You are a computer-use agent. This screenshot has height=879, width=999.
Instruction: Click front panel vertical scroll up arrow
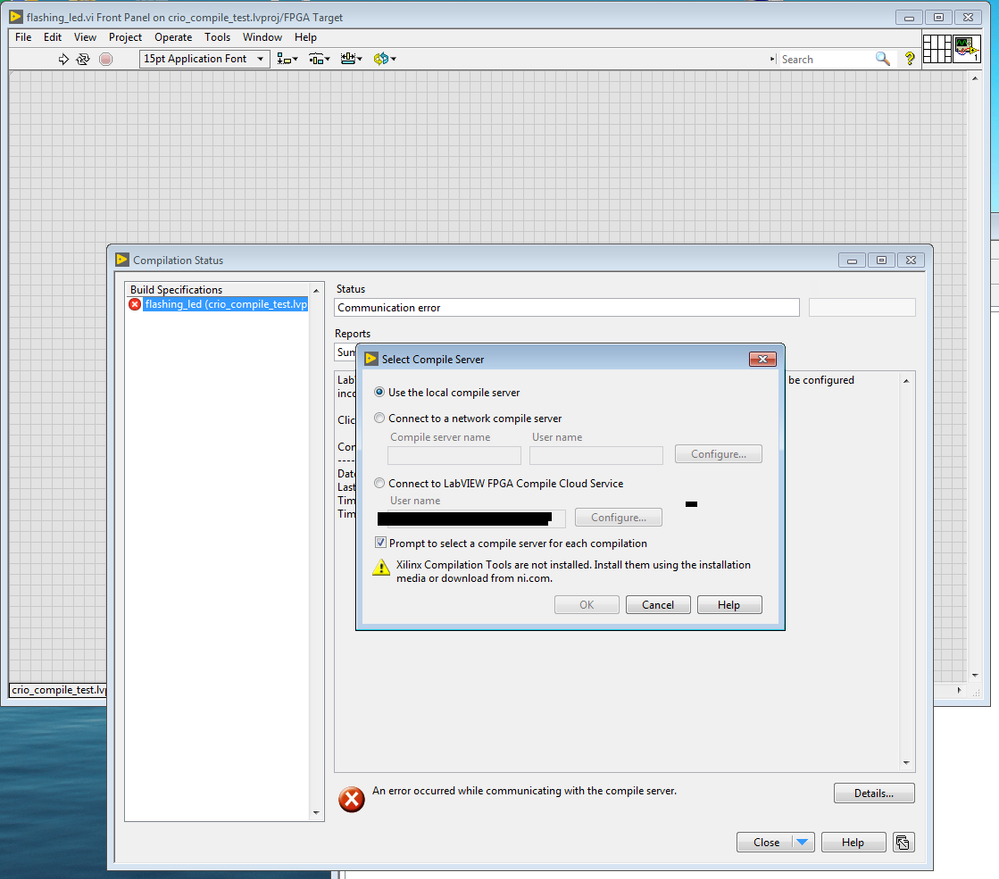(x=975, y=78)
